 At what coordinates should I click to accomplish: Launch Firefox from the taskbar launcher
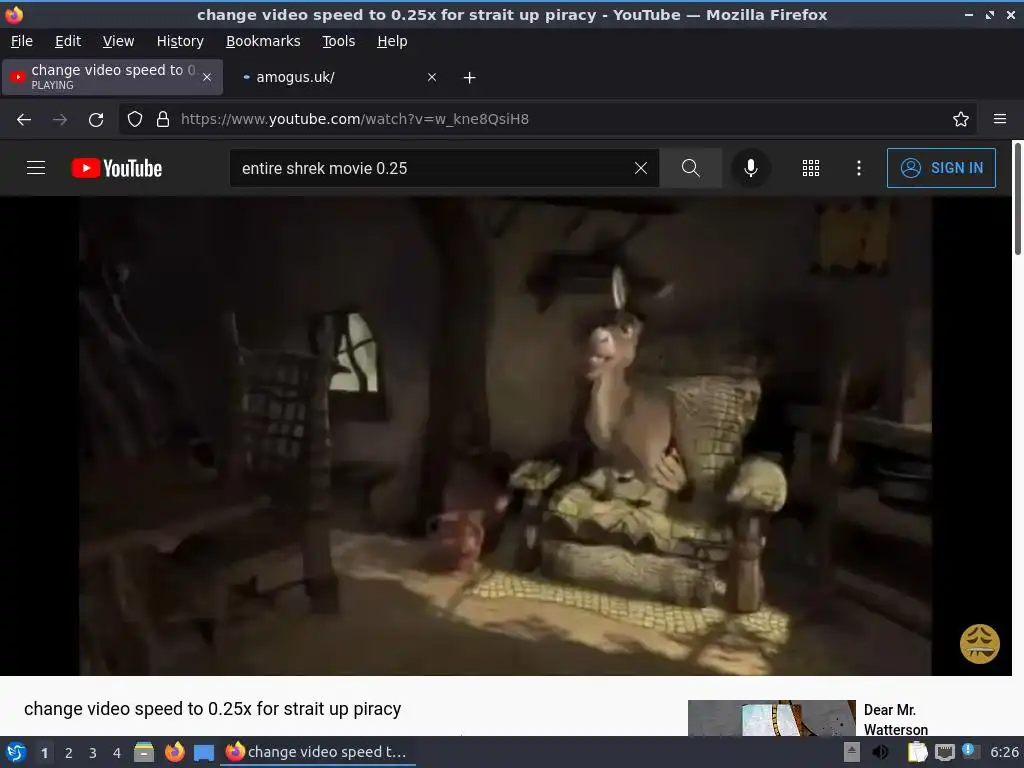(174, 752)
